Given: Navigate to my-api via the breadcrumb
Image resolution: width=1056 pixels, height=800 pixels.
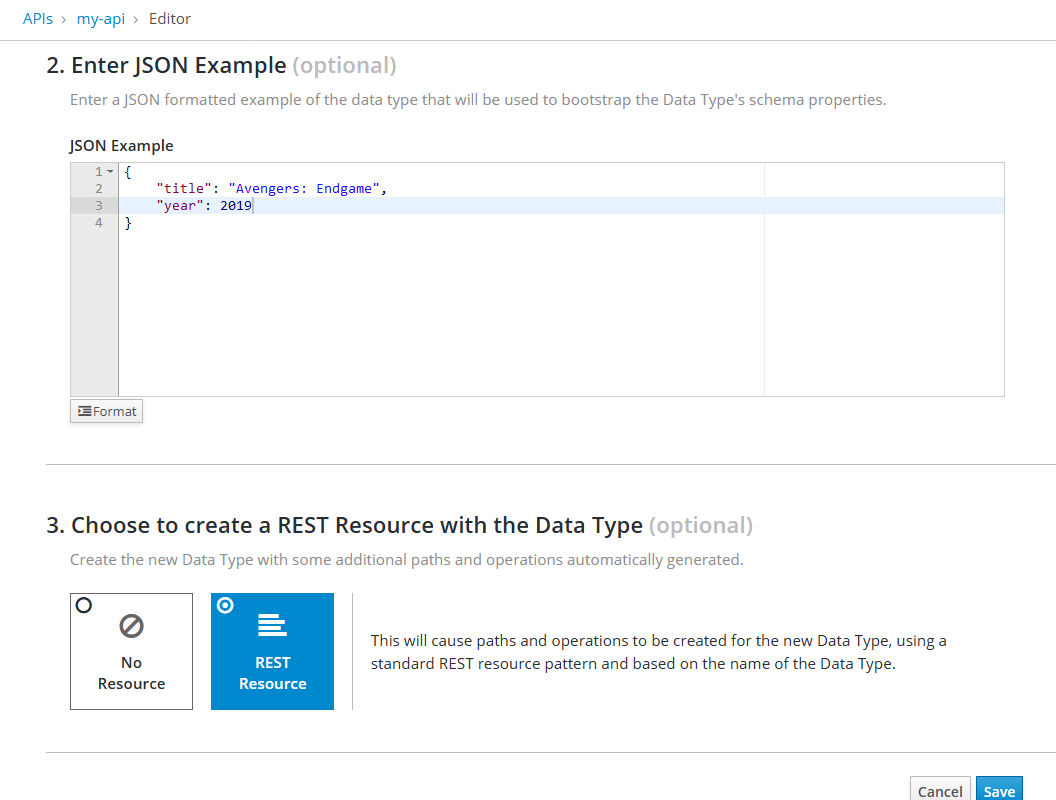Looking at the screenshot, I should [x=100, y=18].
